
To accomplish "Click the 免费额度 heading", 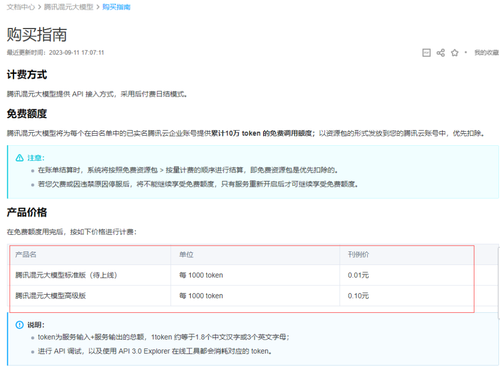I will tap(27, 114).
